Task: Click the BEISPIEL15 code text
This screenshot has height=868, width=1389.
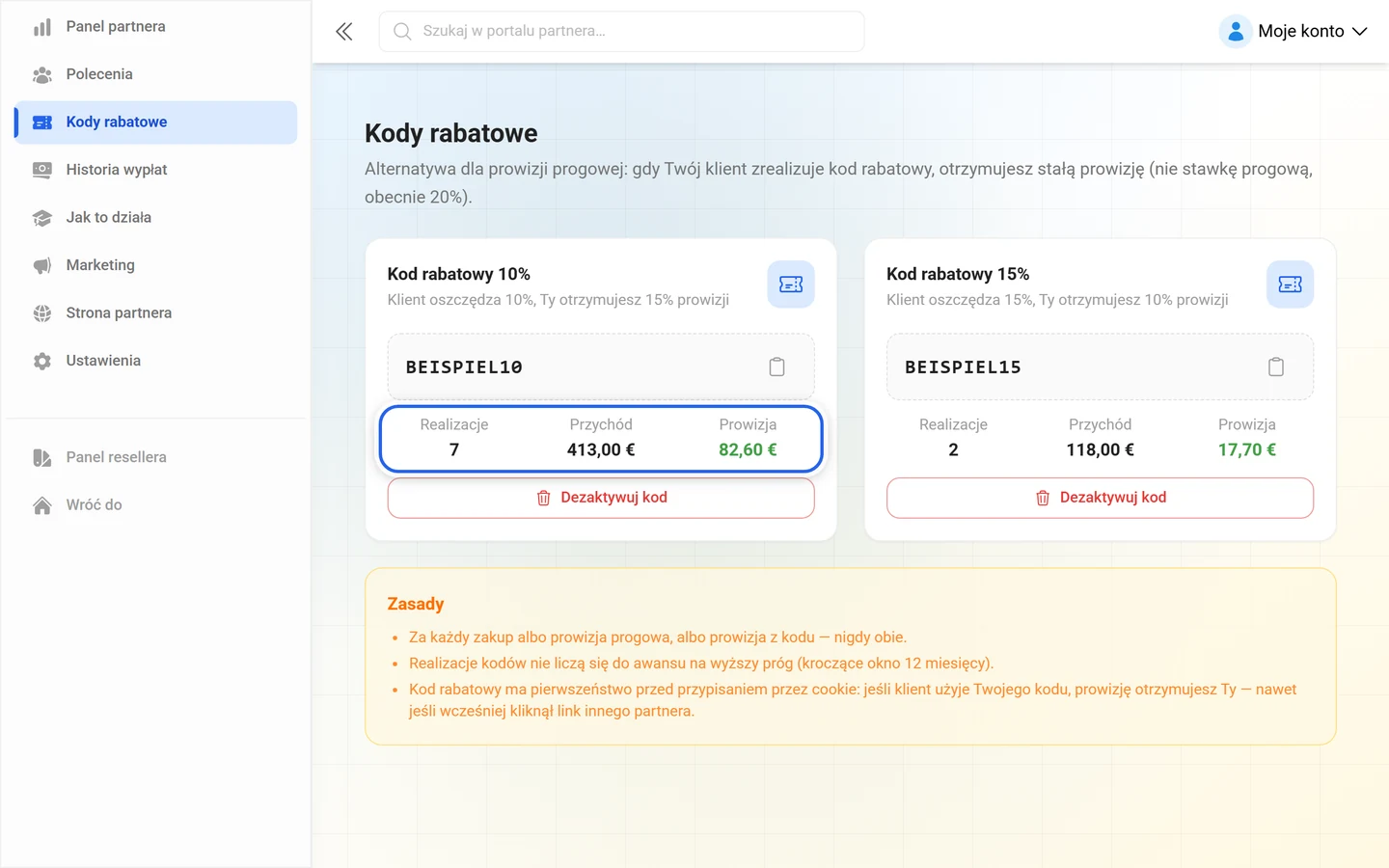Action: (x=963, y=367)
